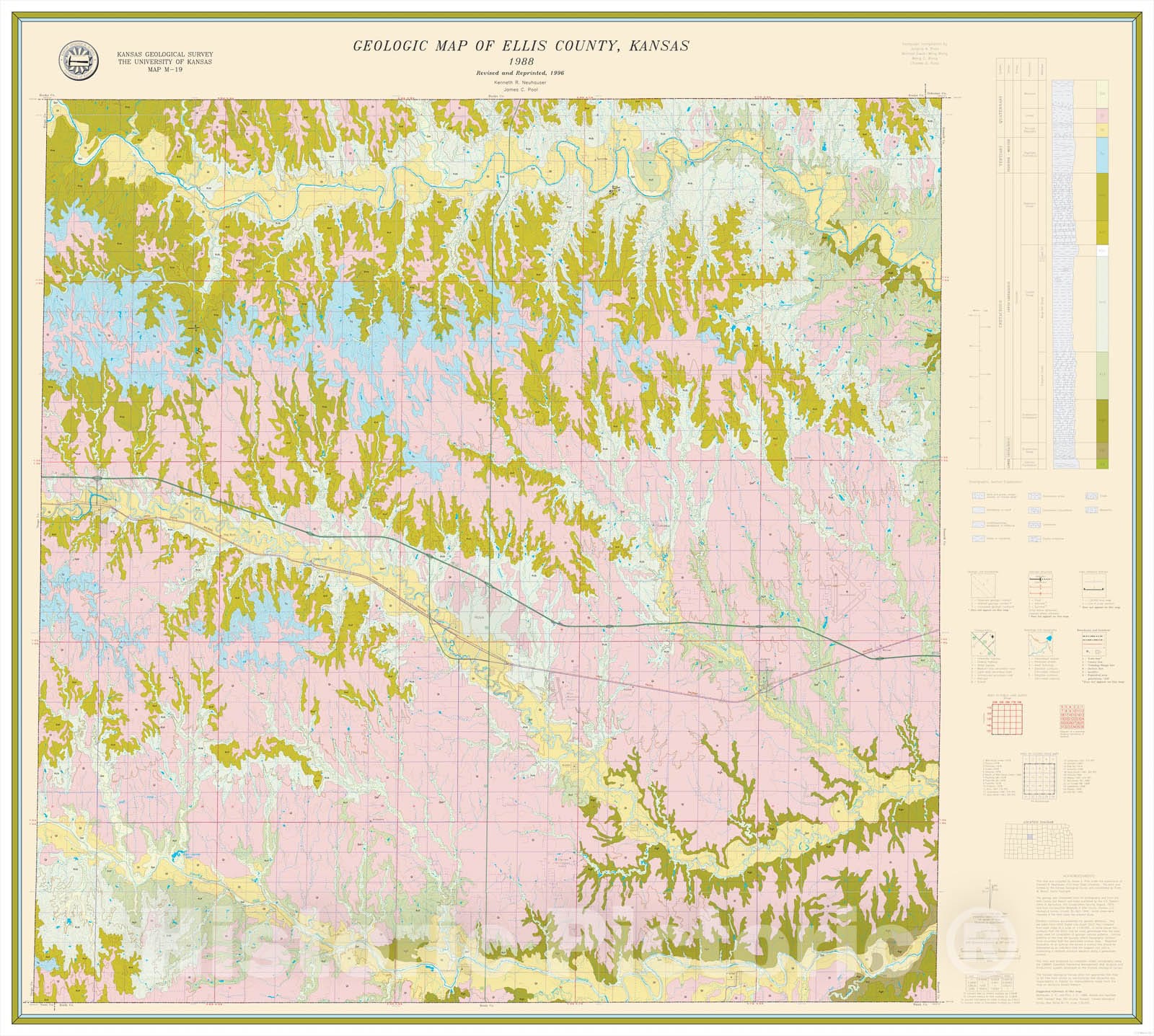1154x1036 pixels.
Task: Click the 'Hays' city label on the map
Action: pyautogui.click(x=478, y=617)
